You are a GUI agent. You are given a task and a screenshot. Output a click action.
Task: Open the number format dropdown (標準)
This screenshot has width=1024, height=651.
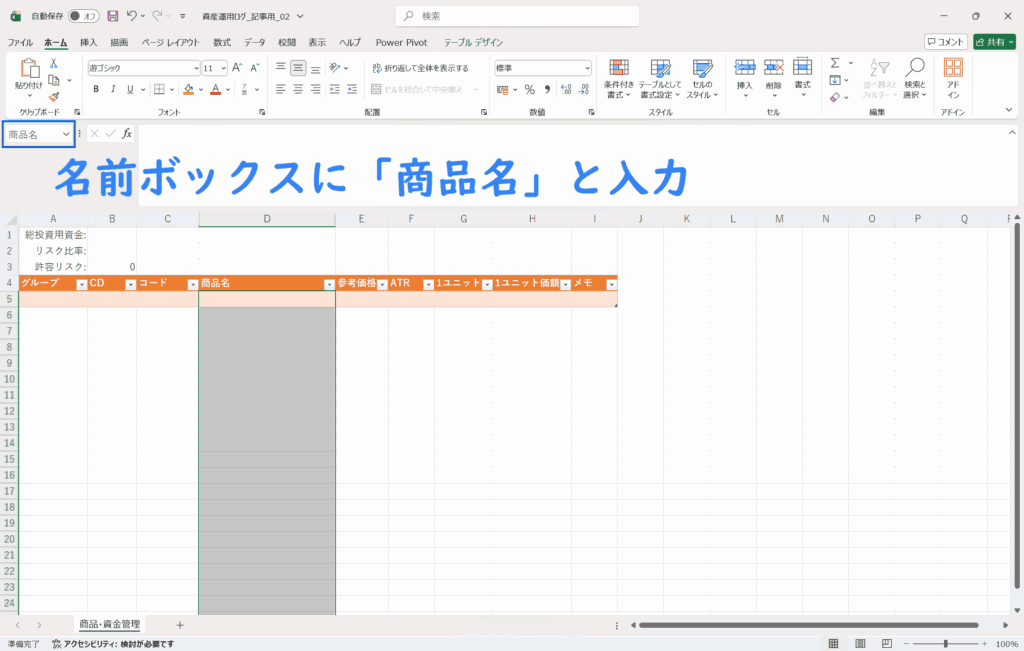(586, 68)
